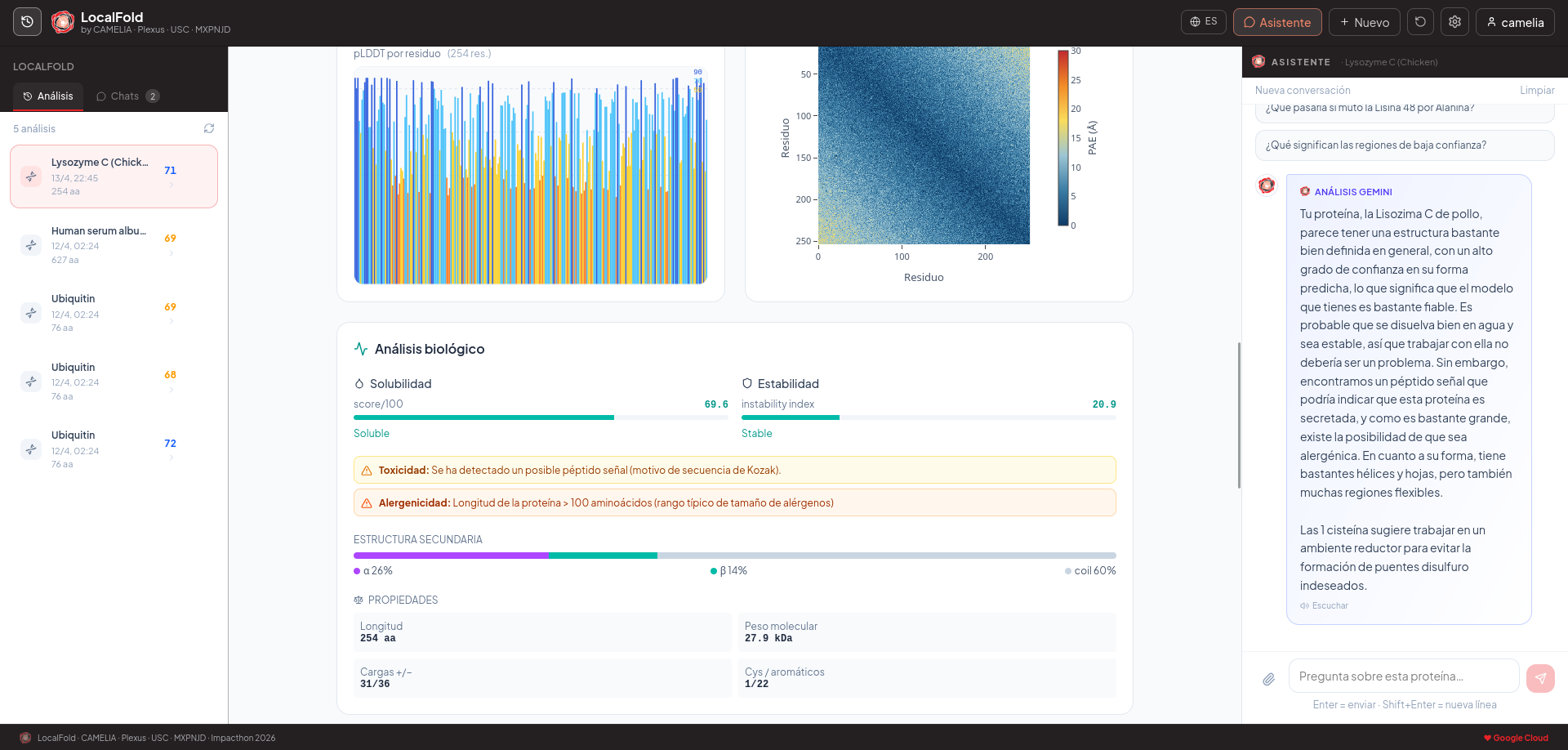Expand the Lysozyme C analysis chevron
This screenshot has width=1568, height=750.
[x=171, y=185]
